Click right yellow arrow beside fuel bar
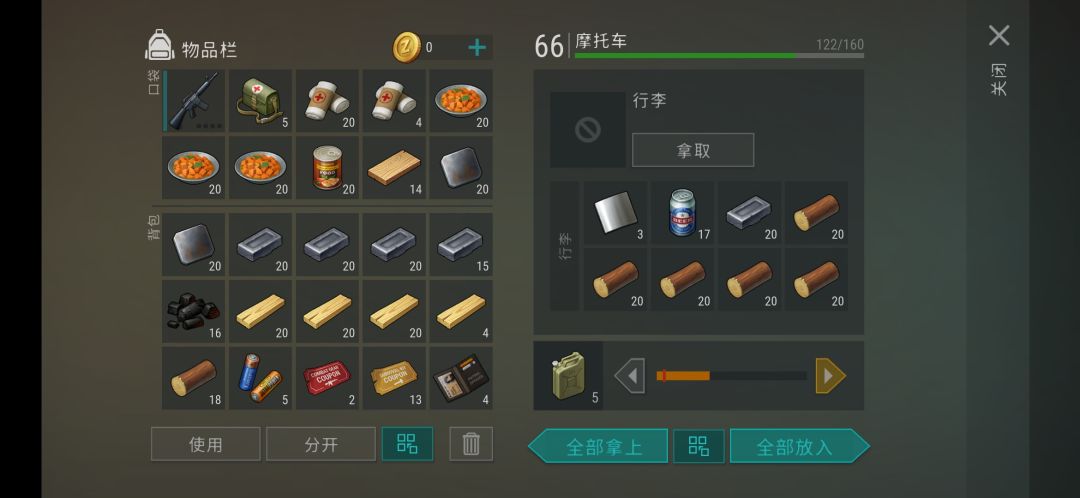1080x498 pixels. coord(831,376)
